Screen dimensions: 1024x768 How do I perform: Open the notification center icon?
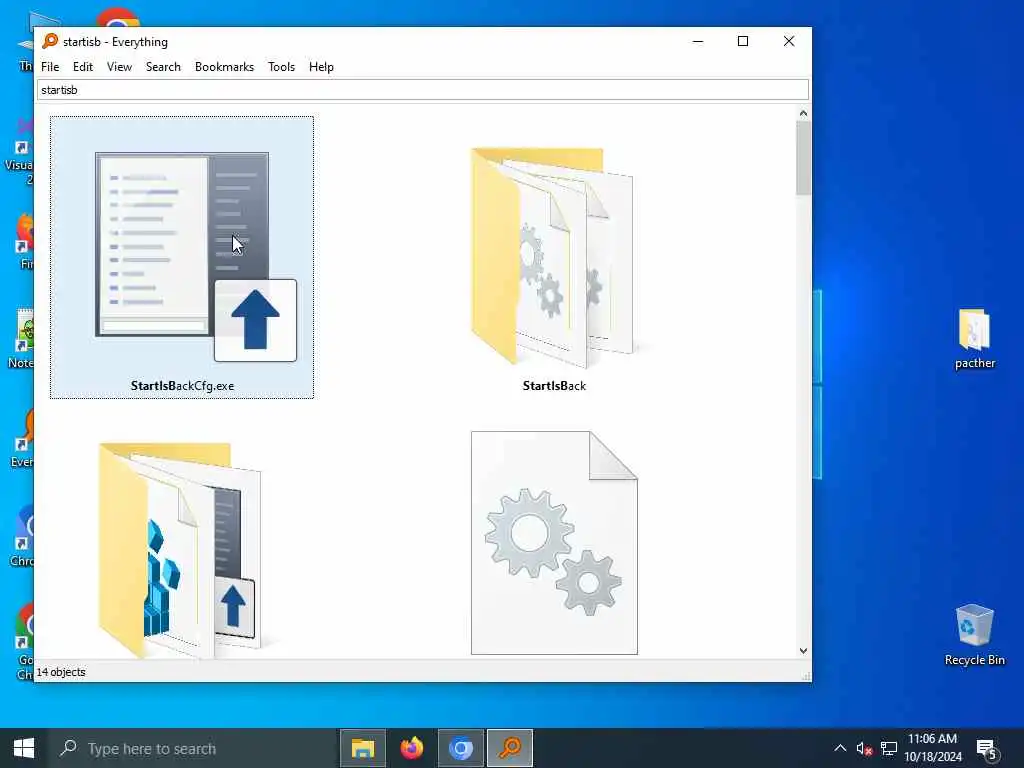point(987,749)
